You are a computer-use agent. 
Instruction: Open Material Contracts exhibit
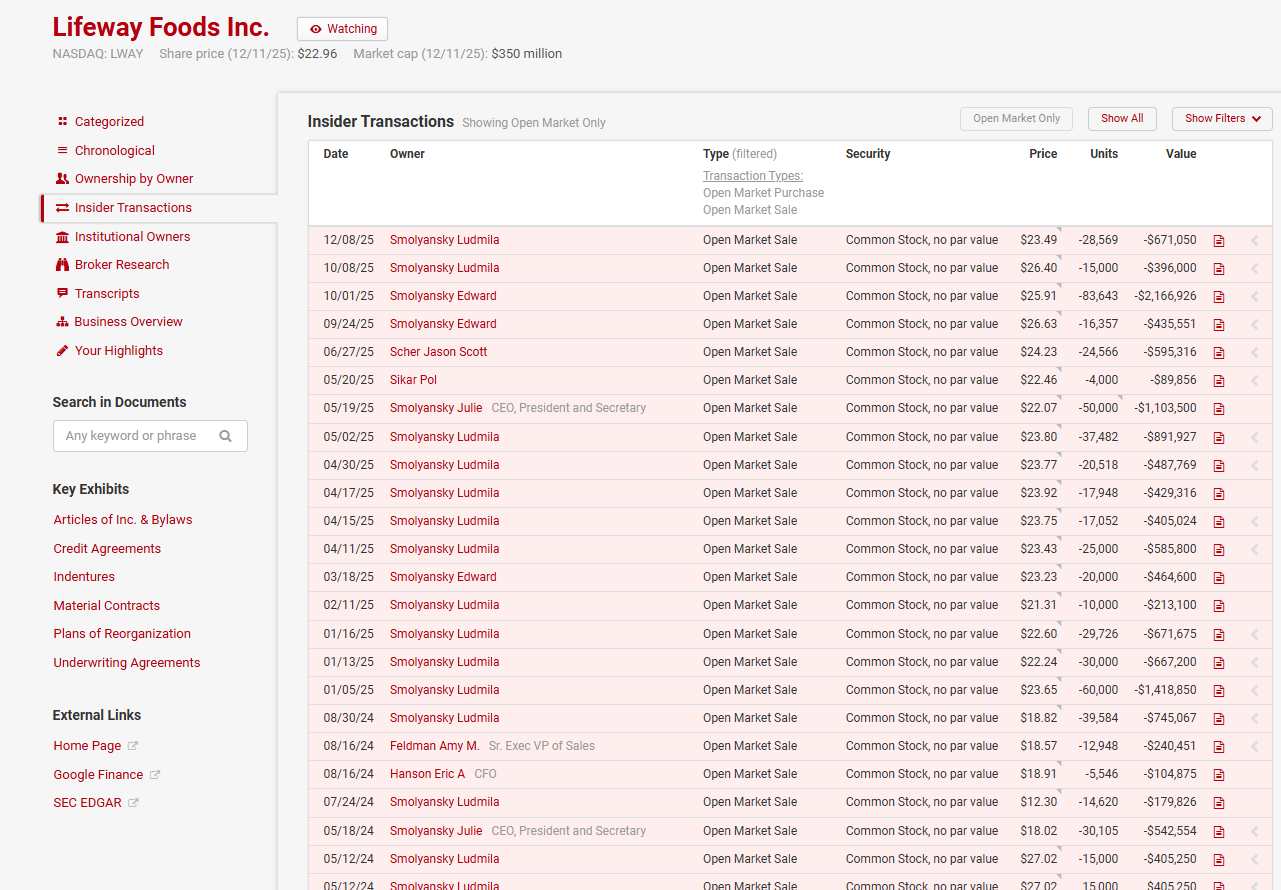tap(107, 606)
